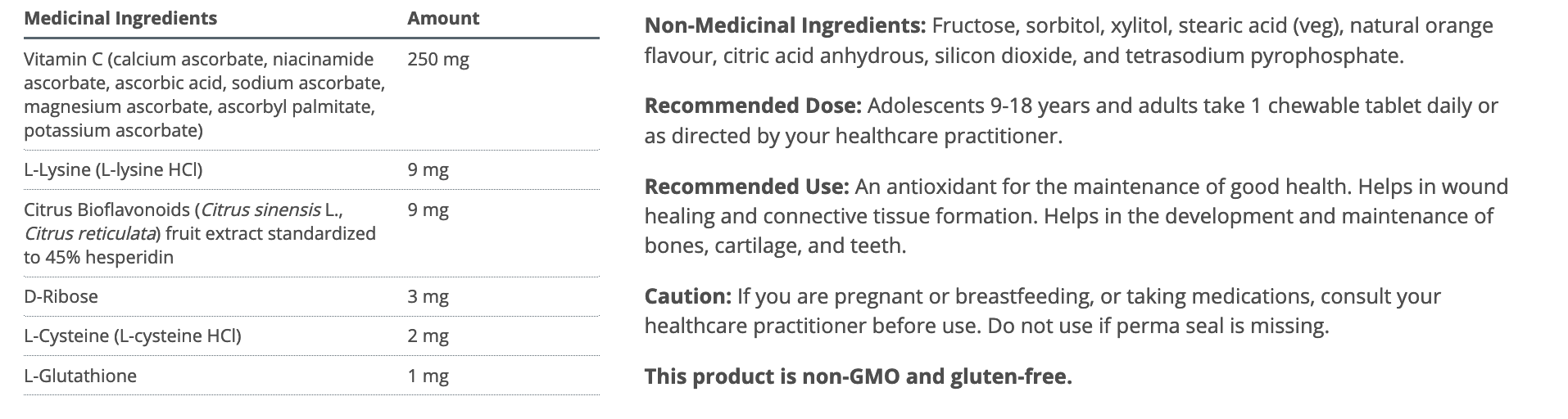Screen dimensions: 1568x419
Task: Click the L-Glutathione ingredient row
Action: pos(80,376)
